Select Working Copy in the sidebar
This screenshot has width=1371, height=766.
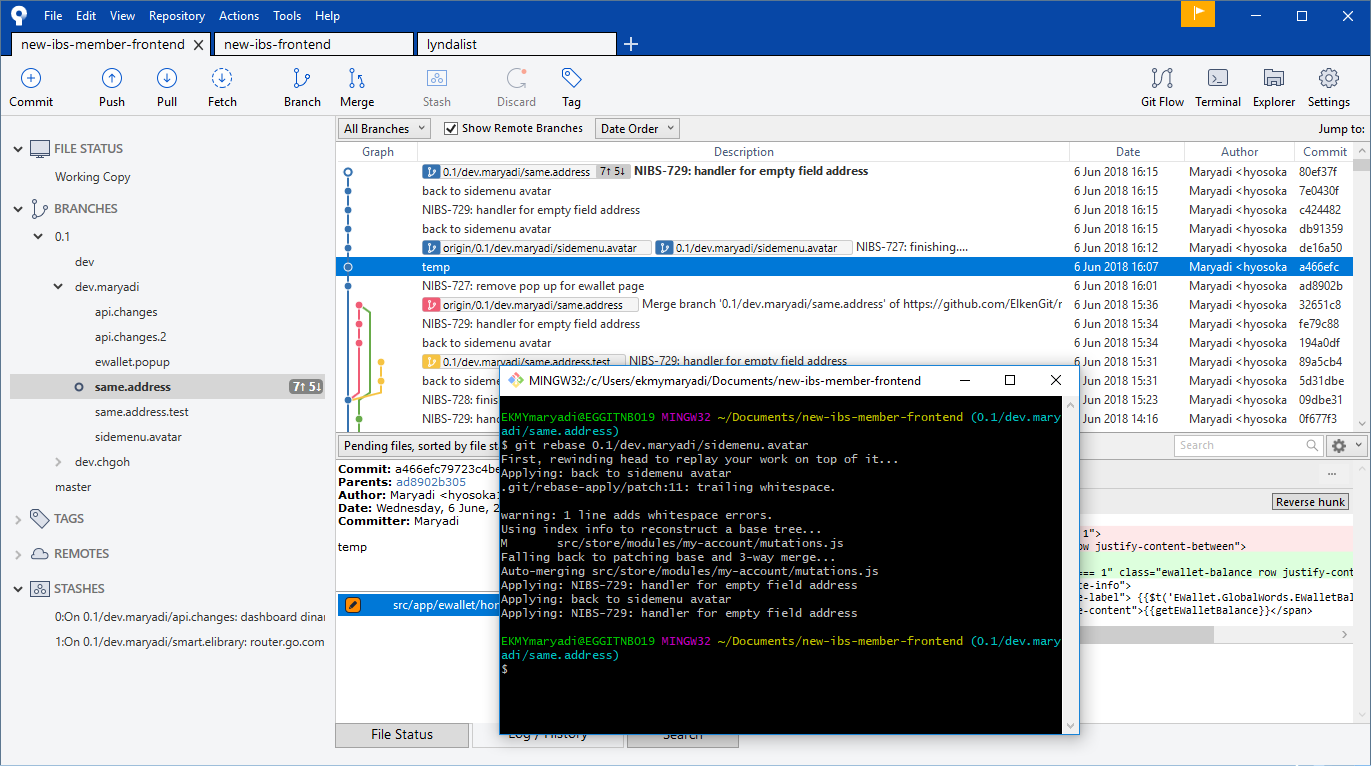coord(93,177)
